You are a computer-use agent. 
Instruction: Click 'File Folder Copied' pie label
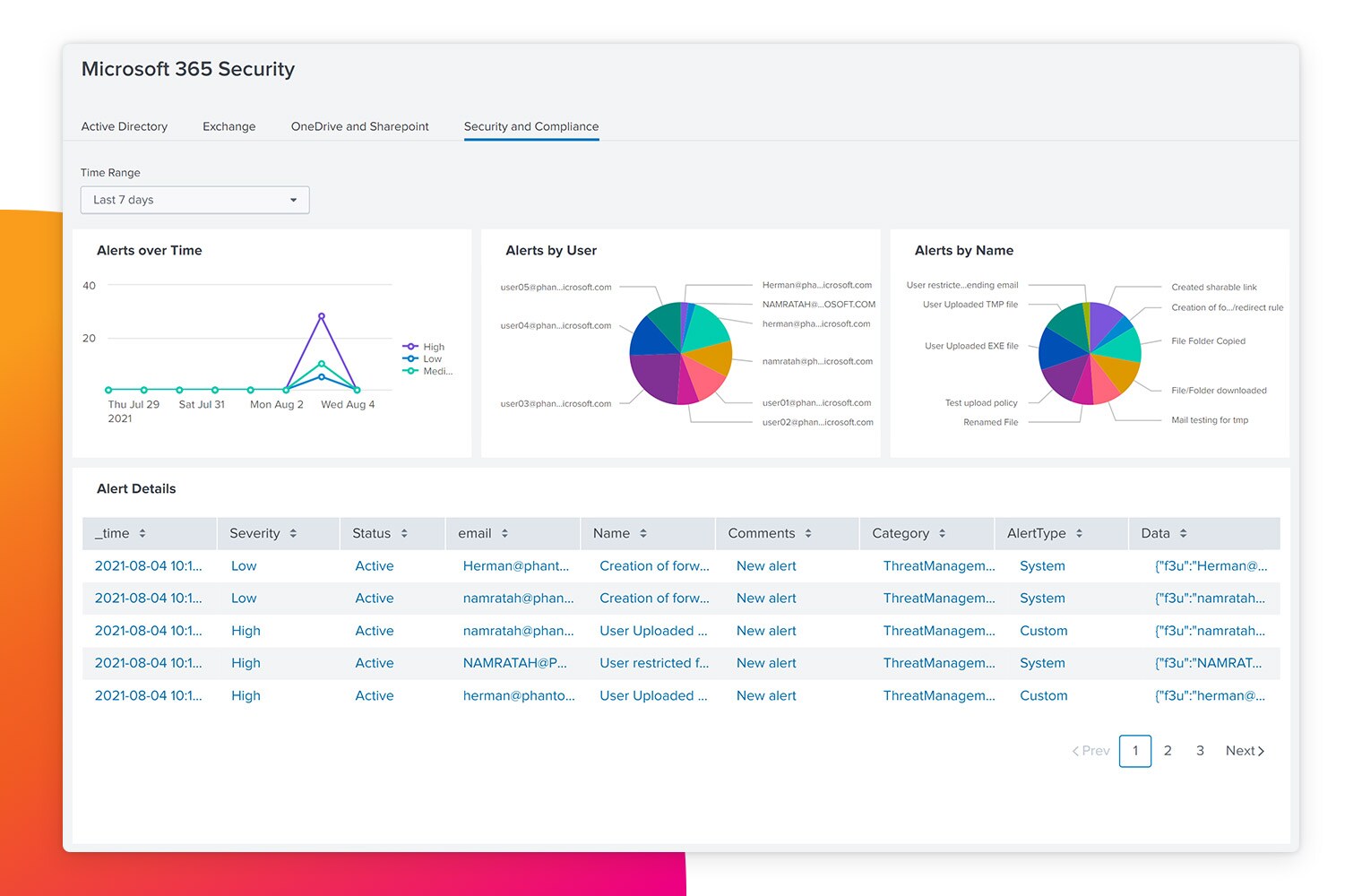[x=1208, y=341]
